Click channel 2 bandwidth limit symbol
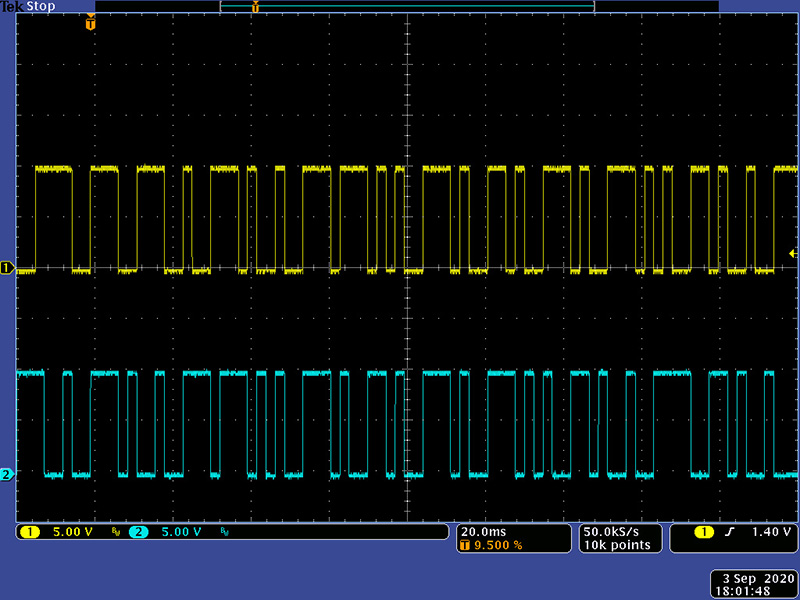800x600 pixels. click(224, 532)
